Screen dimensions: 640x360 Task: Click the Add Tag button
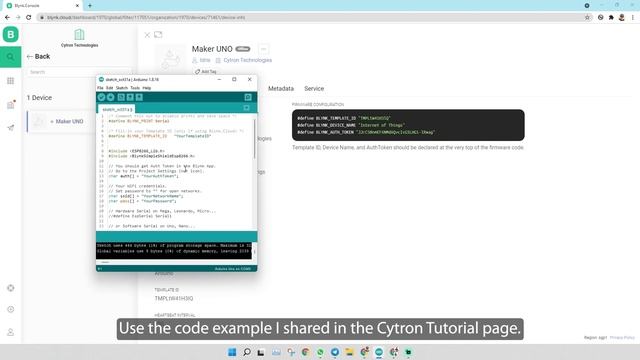coord(206,71)
